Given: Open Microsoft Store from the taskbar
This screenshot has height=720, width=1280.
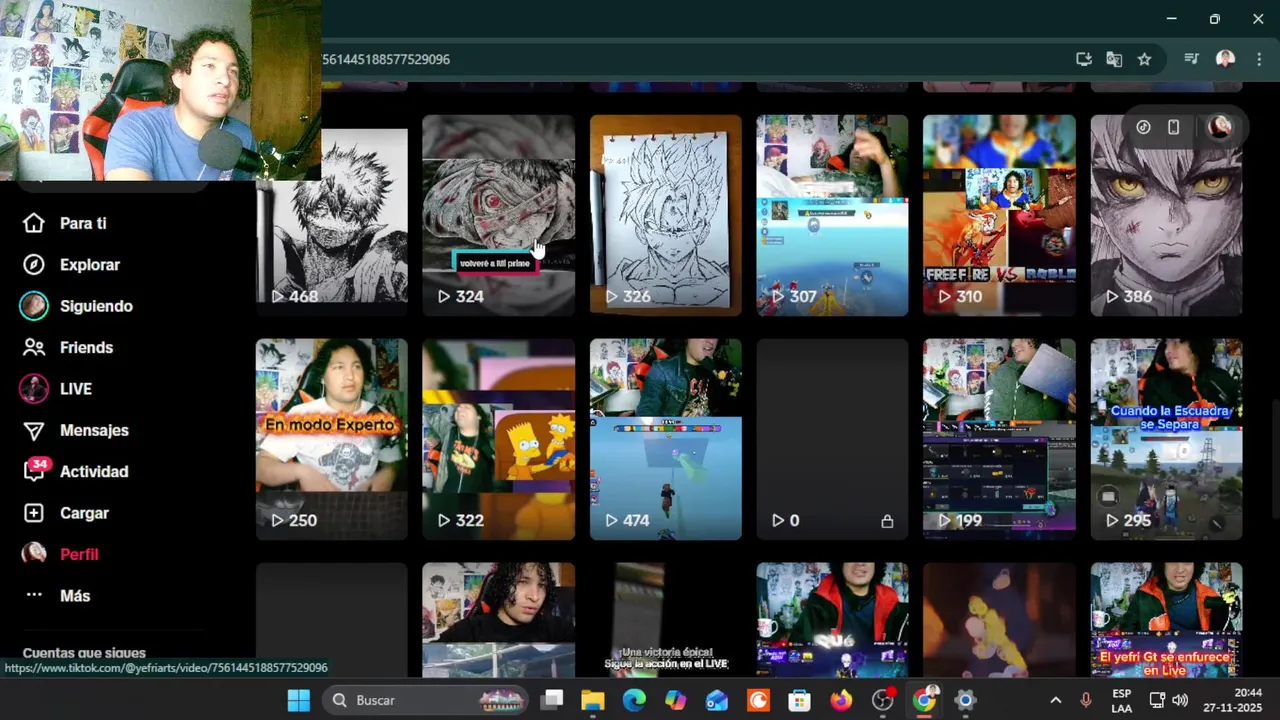Looking at the screenshot, I should 799,700.
